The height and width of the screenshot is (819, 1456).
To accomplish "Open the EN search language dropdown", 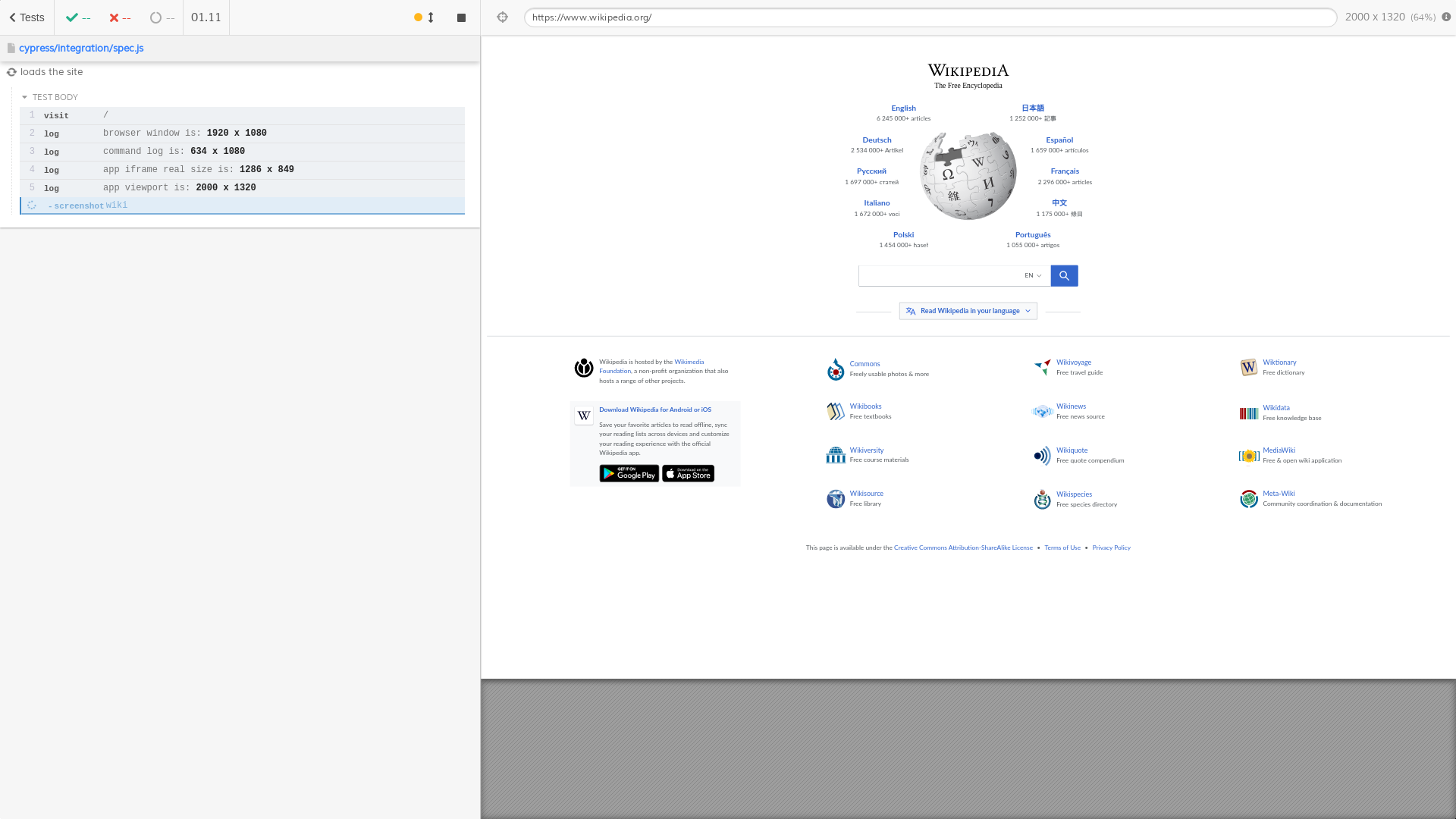I will tap(1033, 276).
